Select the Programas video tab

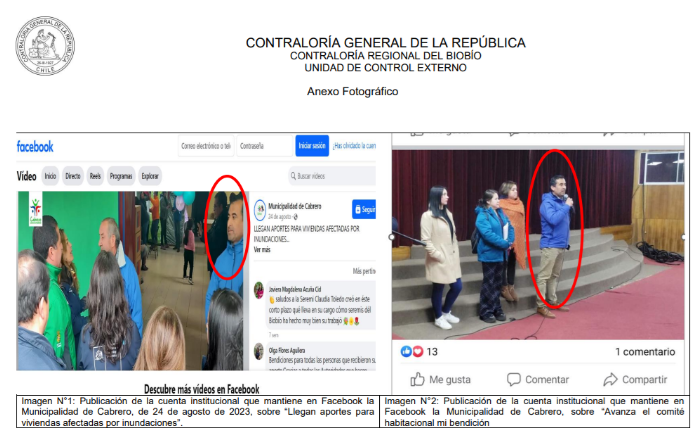[x=121, y=176]
